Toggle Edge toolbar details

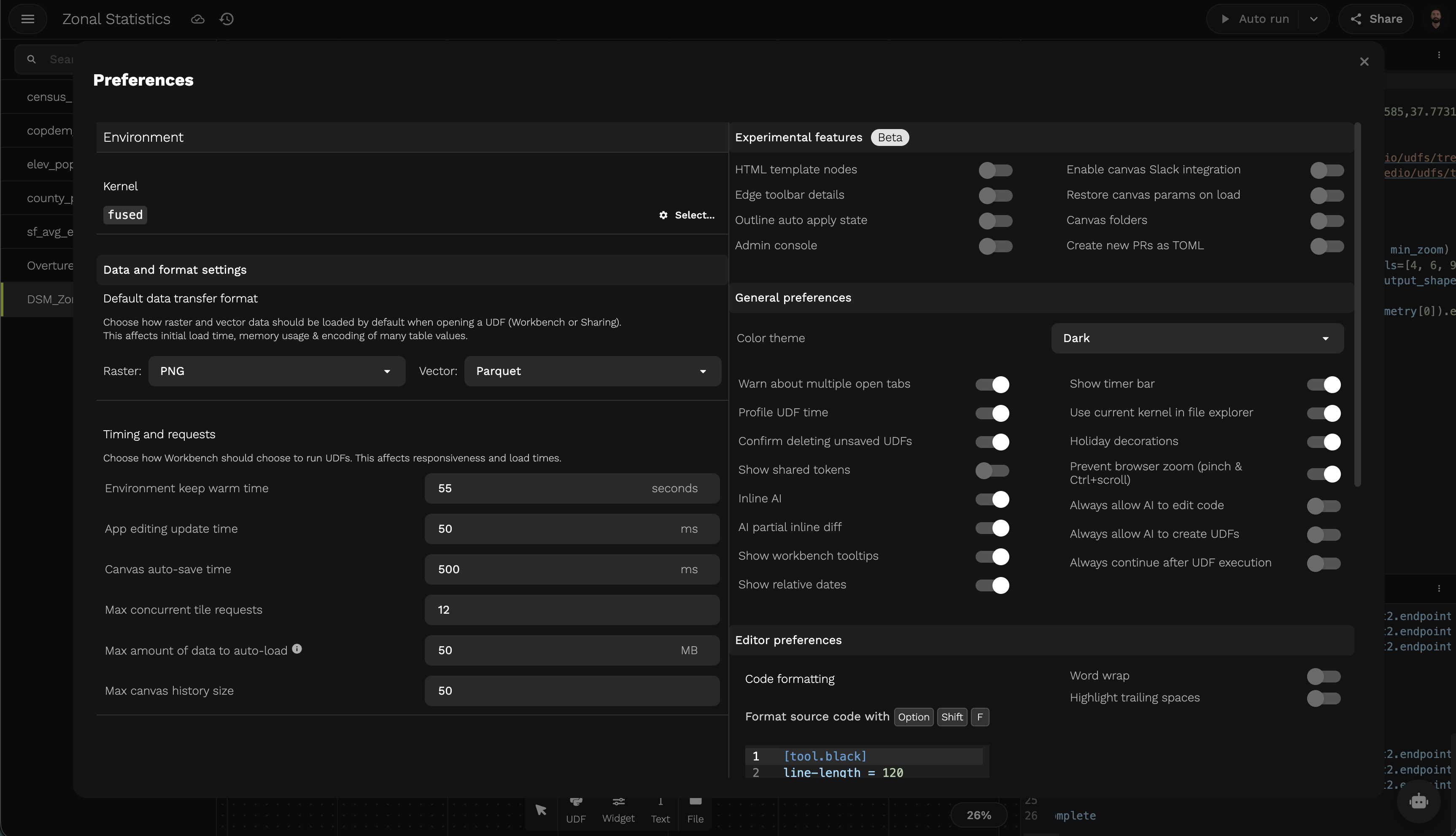(995, 195)
